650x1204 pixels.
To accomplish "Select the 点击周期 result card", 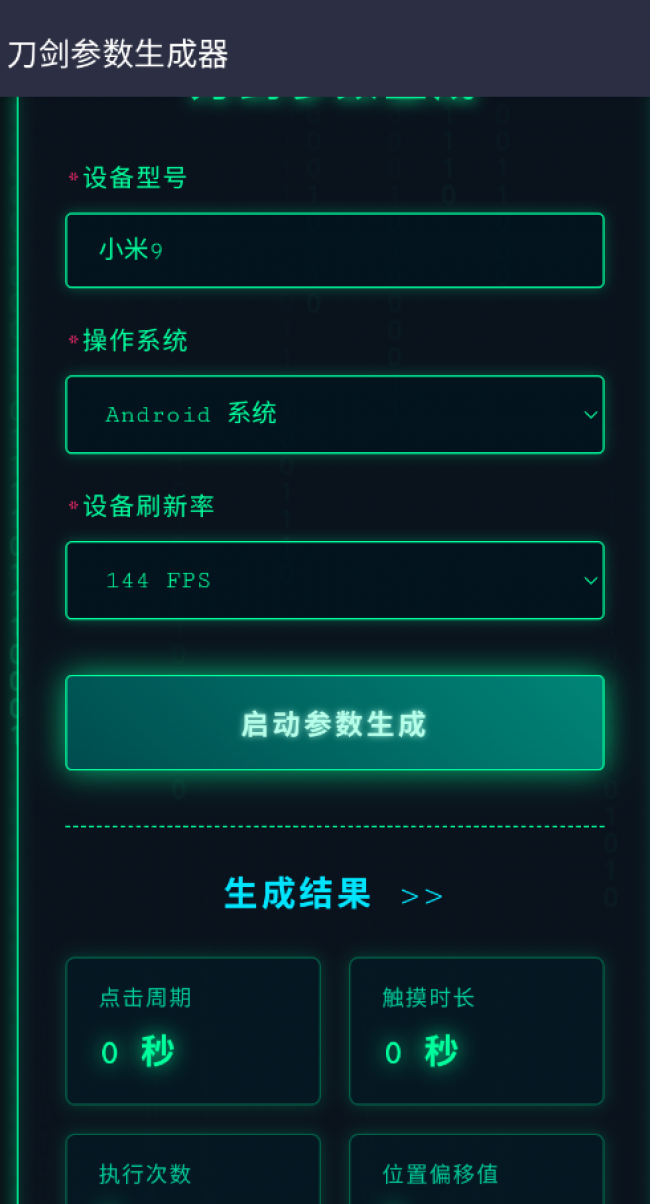I will 193,1031.
